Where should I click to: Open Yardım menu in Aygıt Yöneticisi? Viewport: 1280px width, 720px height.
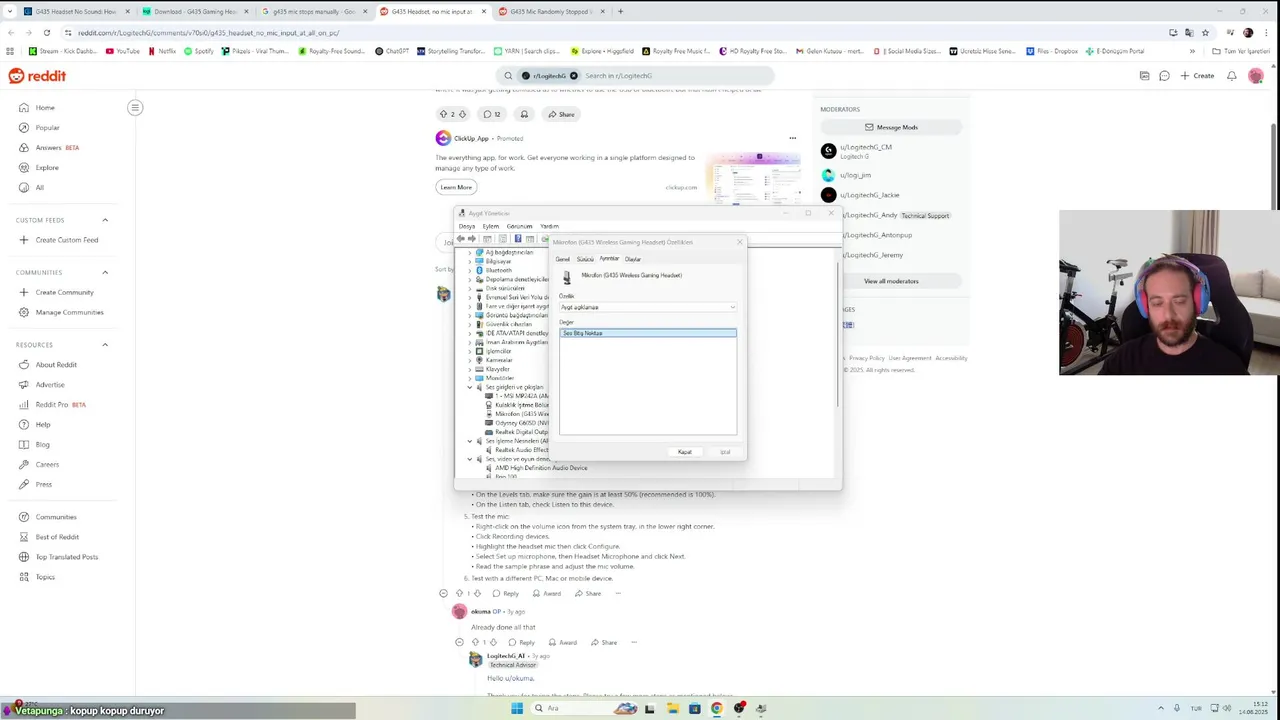point(549,226)
